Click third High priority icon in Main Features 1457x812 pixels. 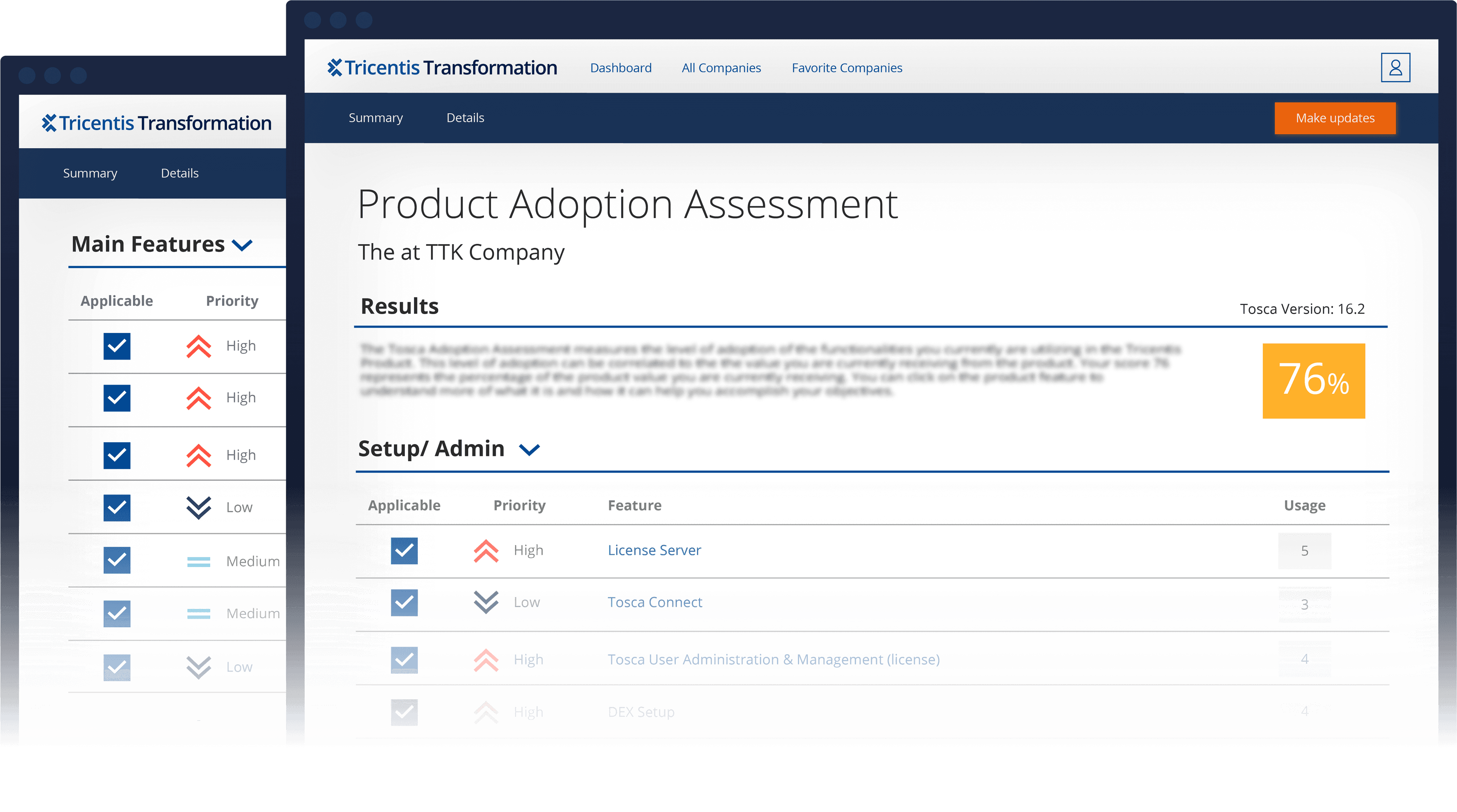tap(198, 456)
